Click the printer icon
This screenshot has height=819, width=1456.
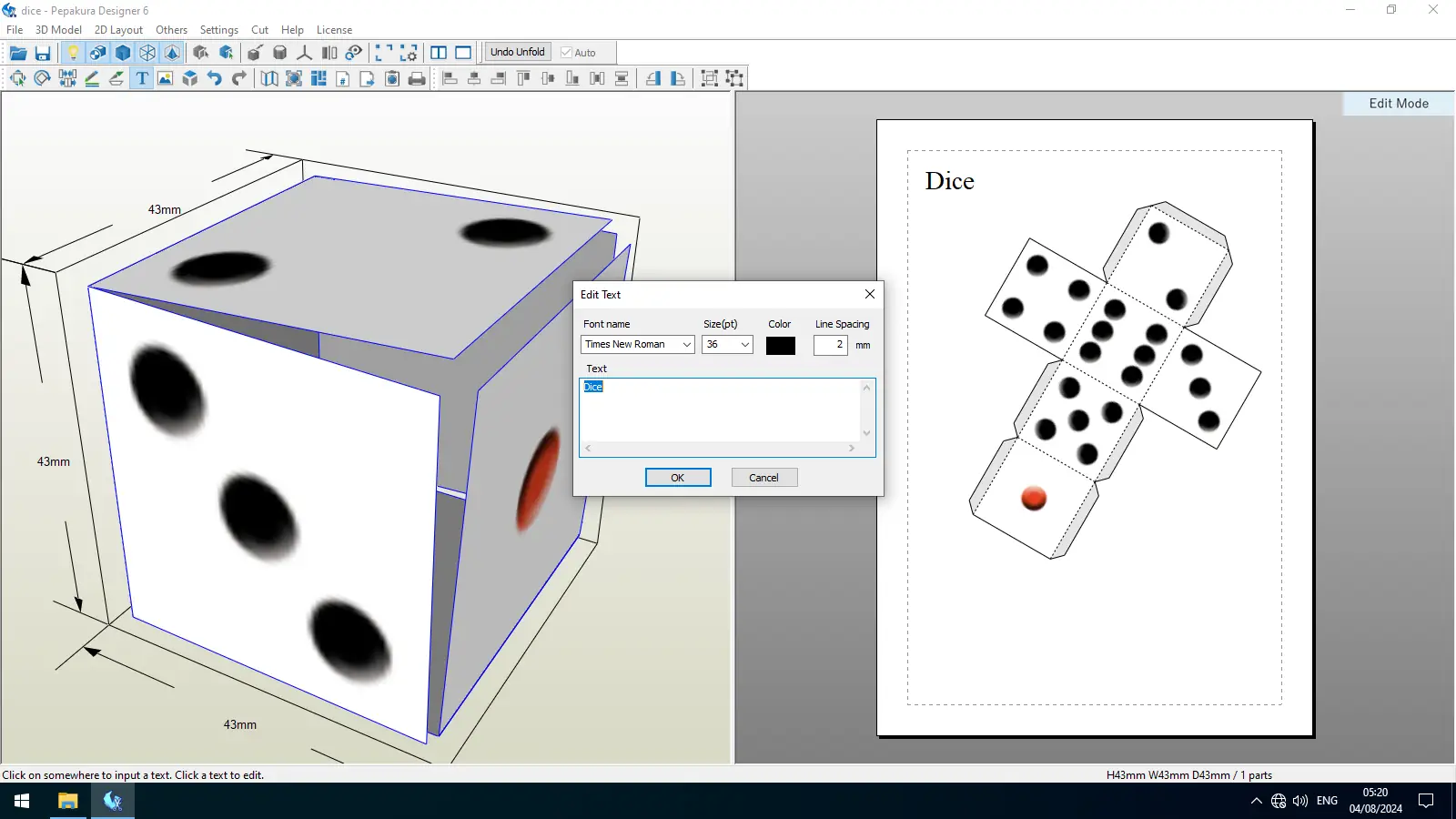[x=417, y=78]
